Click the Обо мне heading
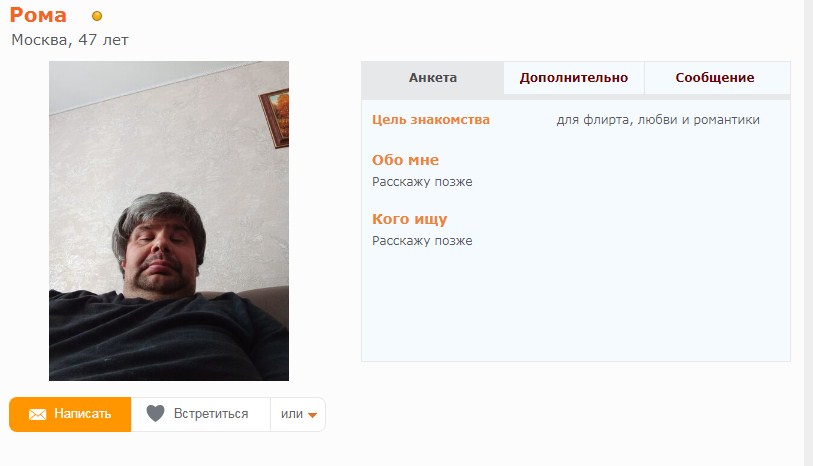 (405, 160)
